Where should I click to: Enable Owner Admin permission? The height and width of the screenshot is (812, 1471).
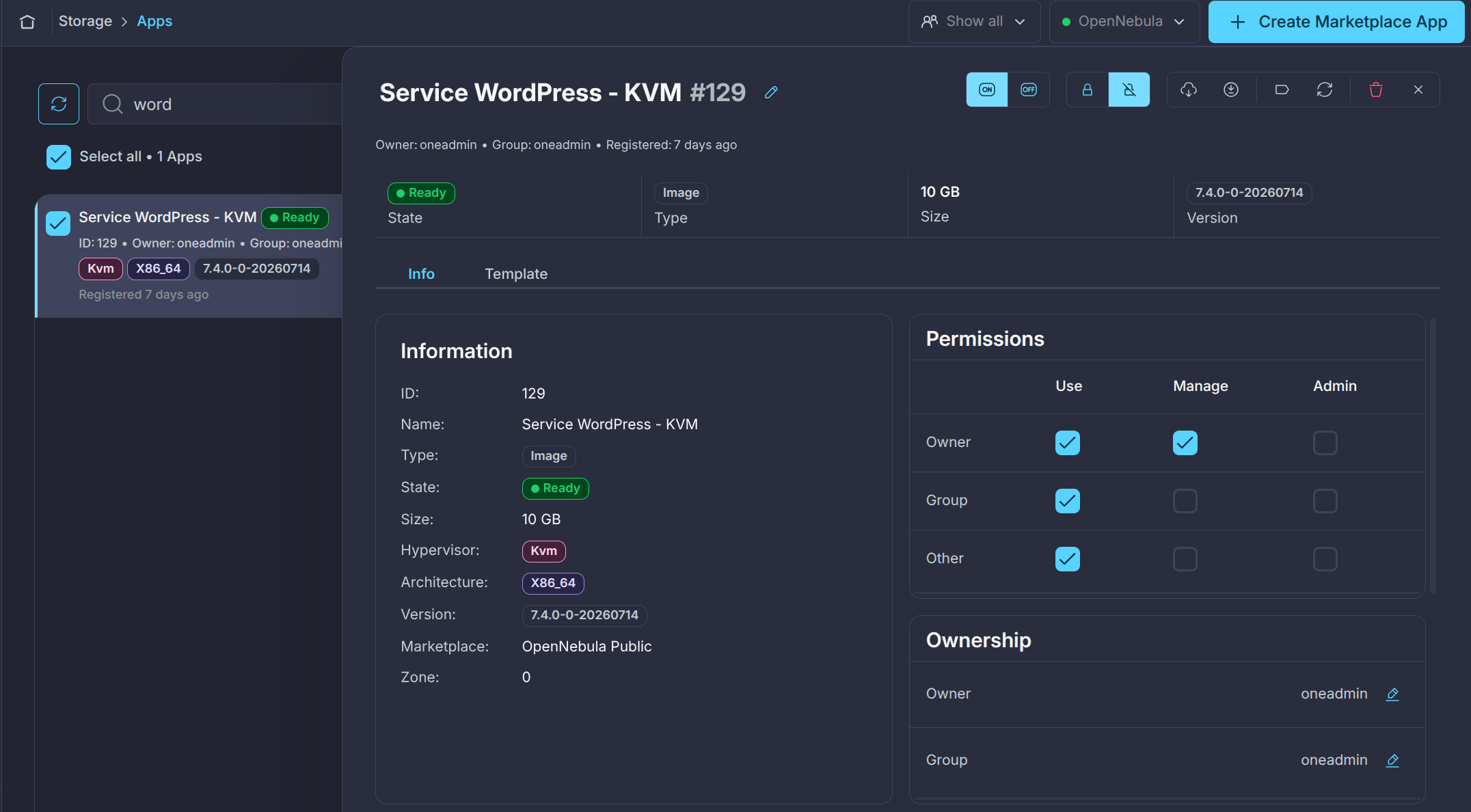point(1325,443)
